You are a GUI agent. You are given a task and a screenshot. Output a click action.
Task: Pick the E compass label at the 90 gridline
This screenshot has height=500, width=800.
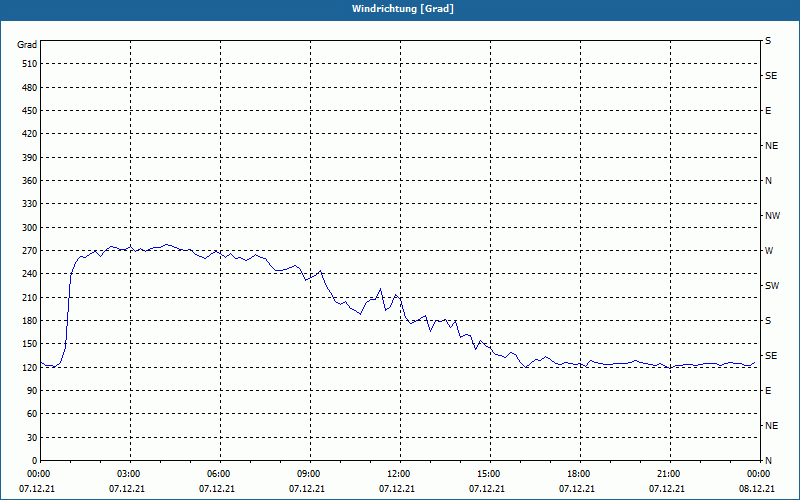coord(768,391)
